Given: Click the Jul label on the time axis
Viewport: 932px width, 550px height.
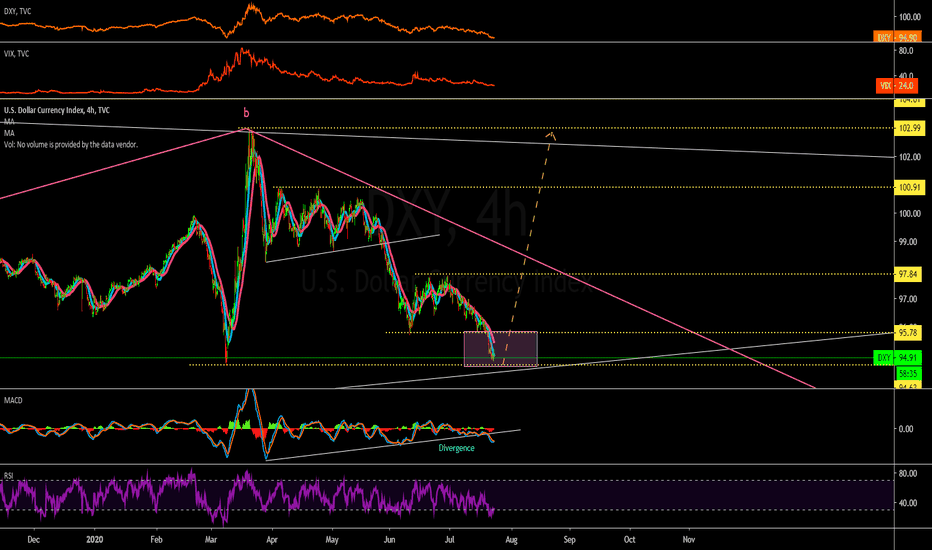Looking at the screenshot, I should (449, 539).
